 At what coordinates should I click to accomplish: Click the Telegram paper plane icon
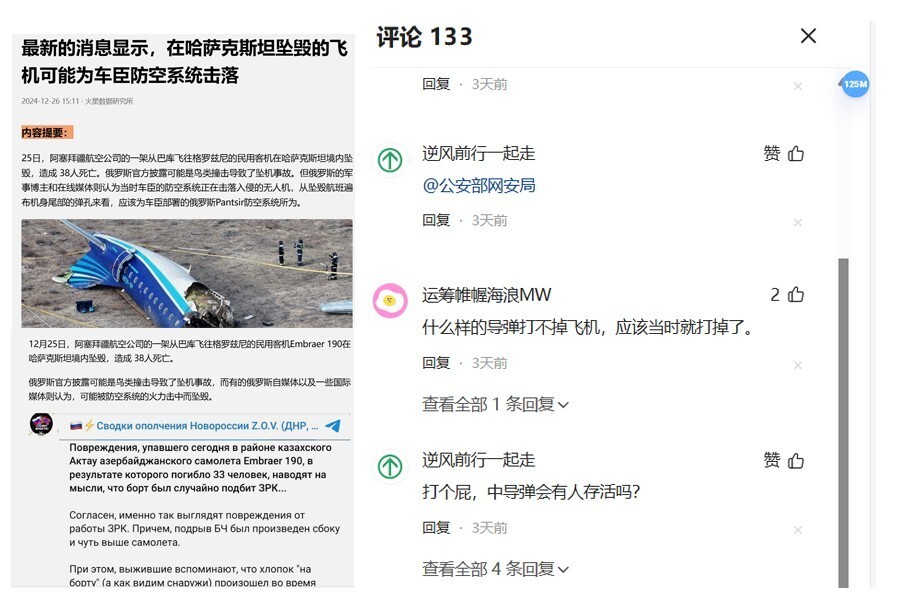tap(333, 425)
